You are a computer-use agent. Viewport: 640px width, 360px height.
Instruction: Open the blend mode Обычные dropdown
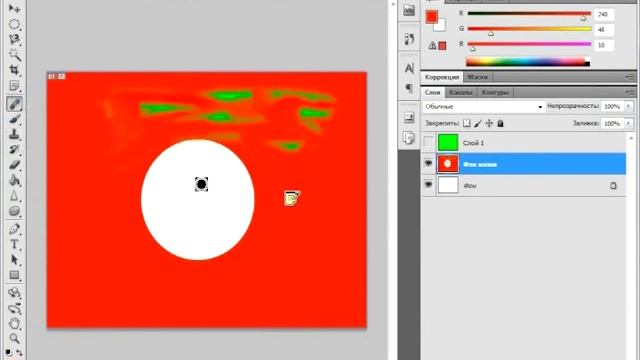[x=483, y=107]
